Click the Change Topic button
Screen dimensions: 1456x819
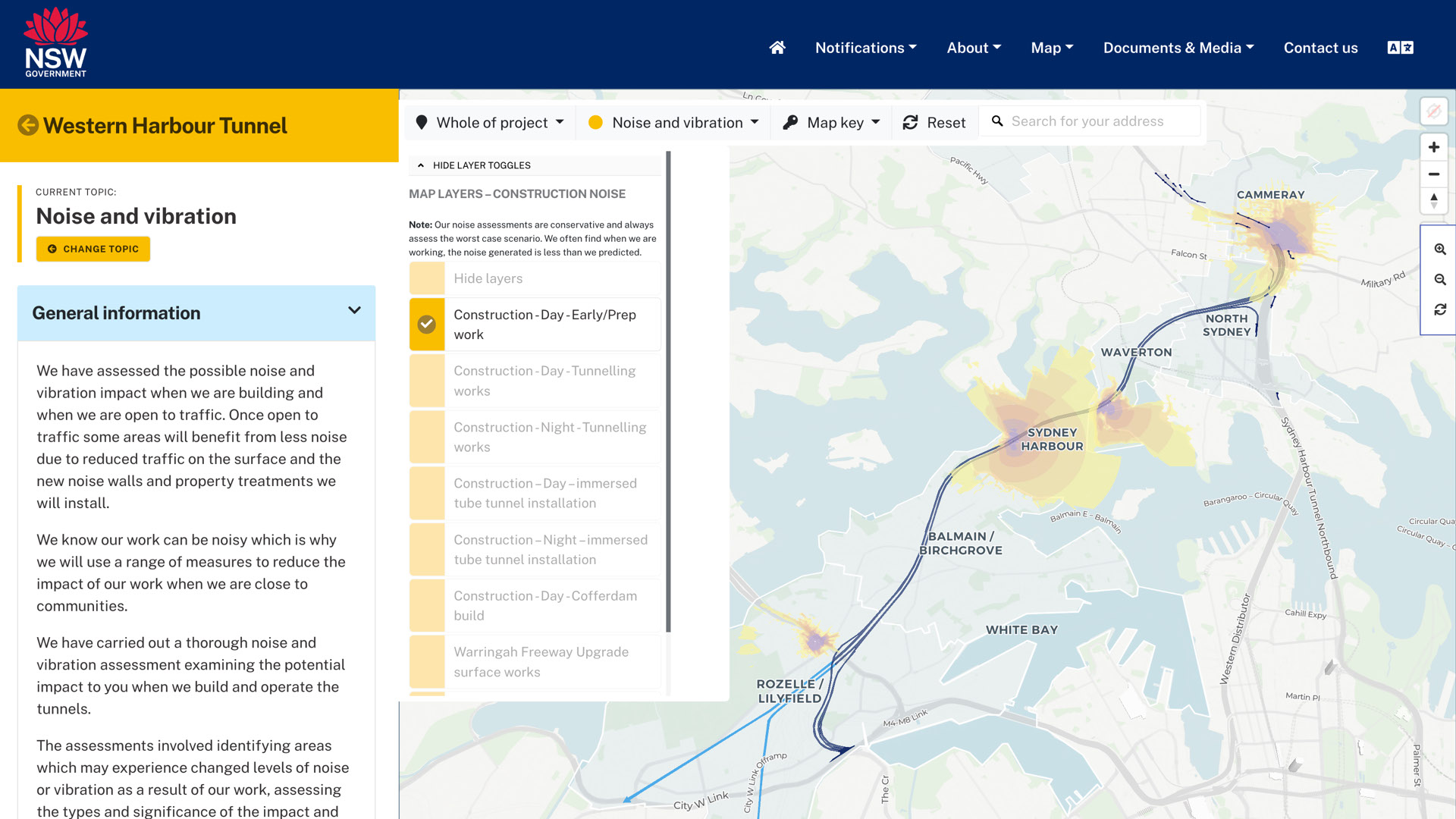coord(93,249)
